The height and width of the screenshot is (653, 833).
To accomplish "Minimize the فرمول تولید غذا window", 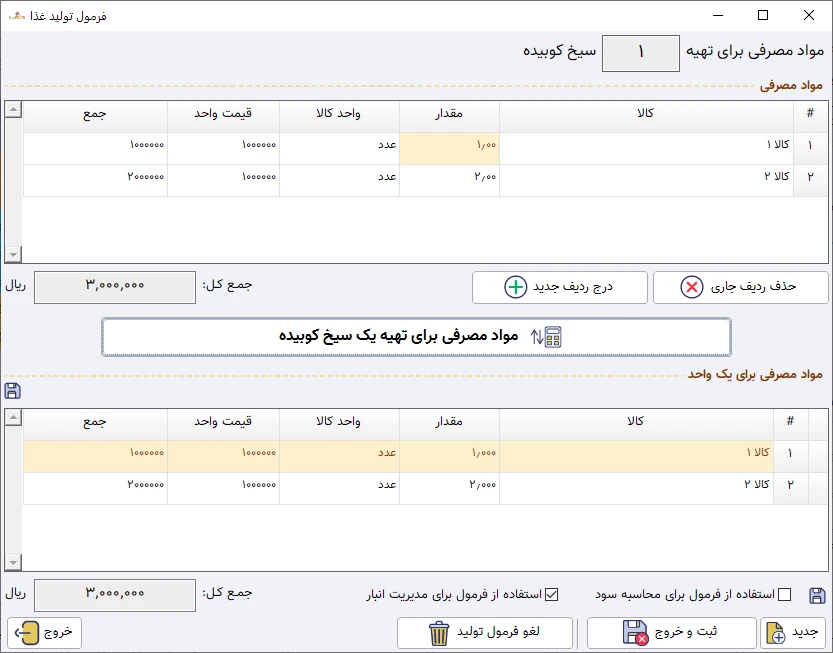I will point(718,15).
